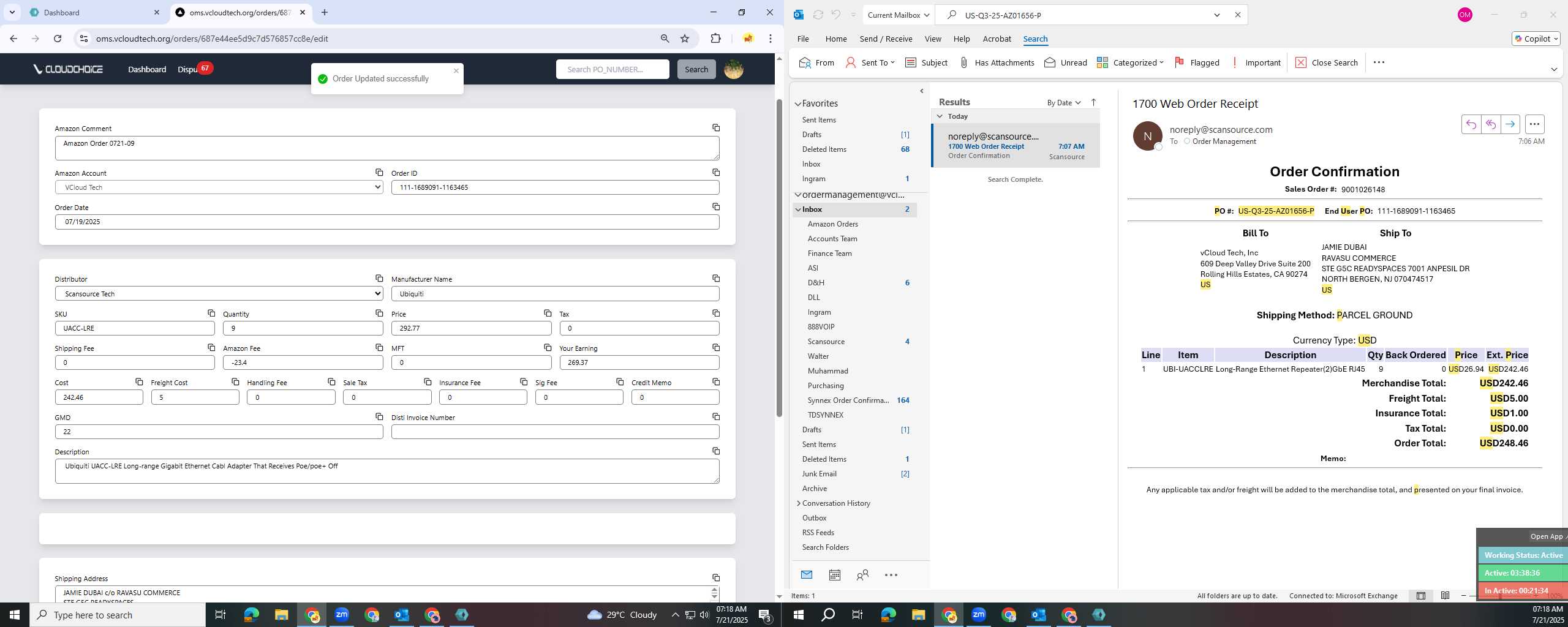Click the Reply All icon in email

1490,124
